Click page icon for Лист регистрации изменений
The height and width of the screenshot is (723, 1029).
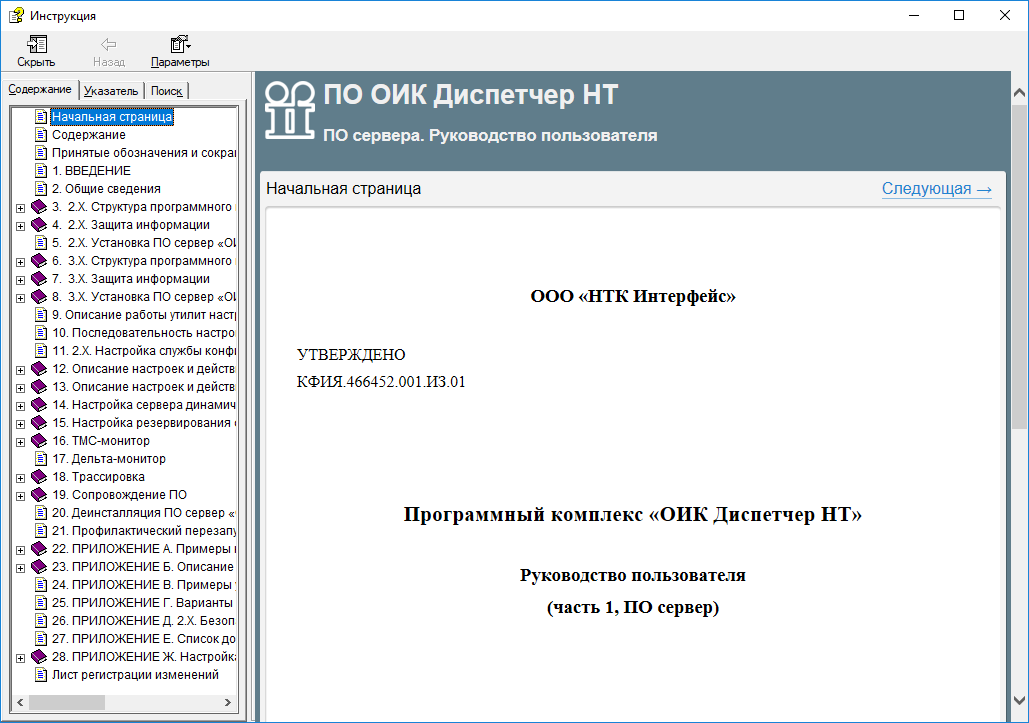41,675
